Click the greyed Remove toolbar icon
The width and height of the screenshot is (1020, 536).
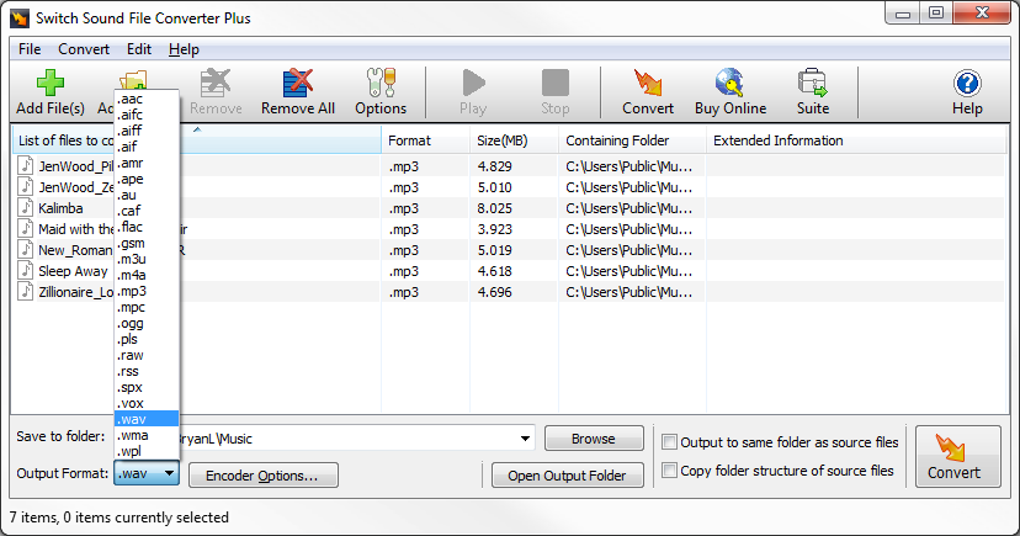[x=215, y=83]
